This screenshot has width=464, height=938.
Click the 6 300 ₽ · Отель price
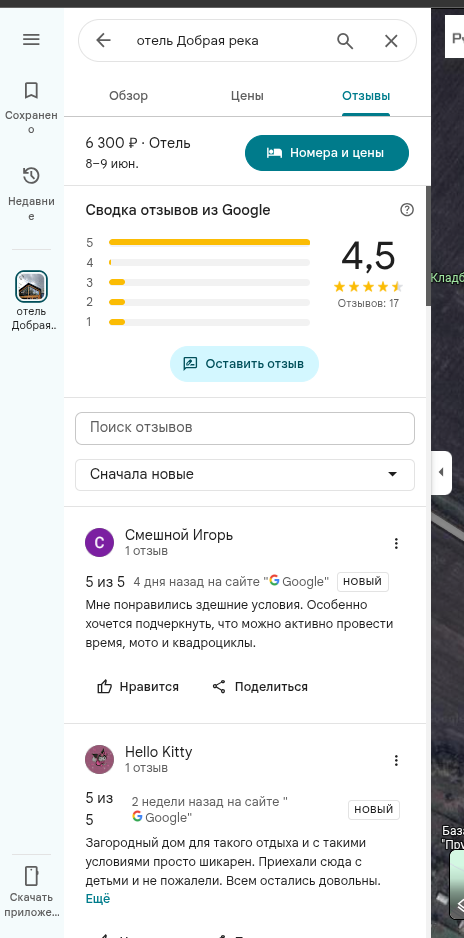tap(138, 143)
